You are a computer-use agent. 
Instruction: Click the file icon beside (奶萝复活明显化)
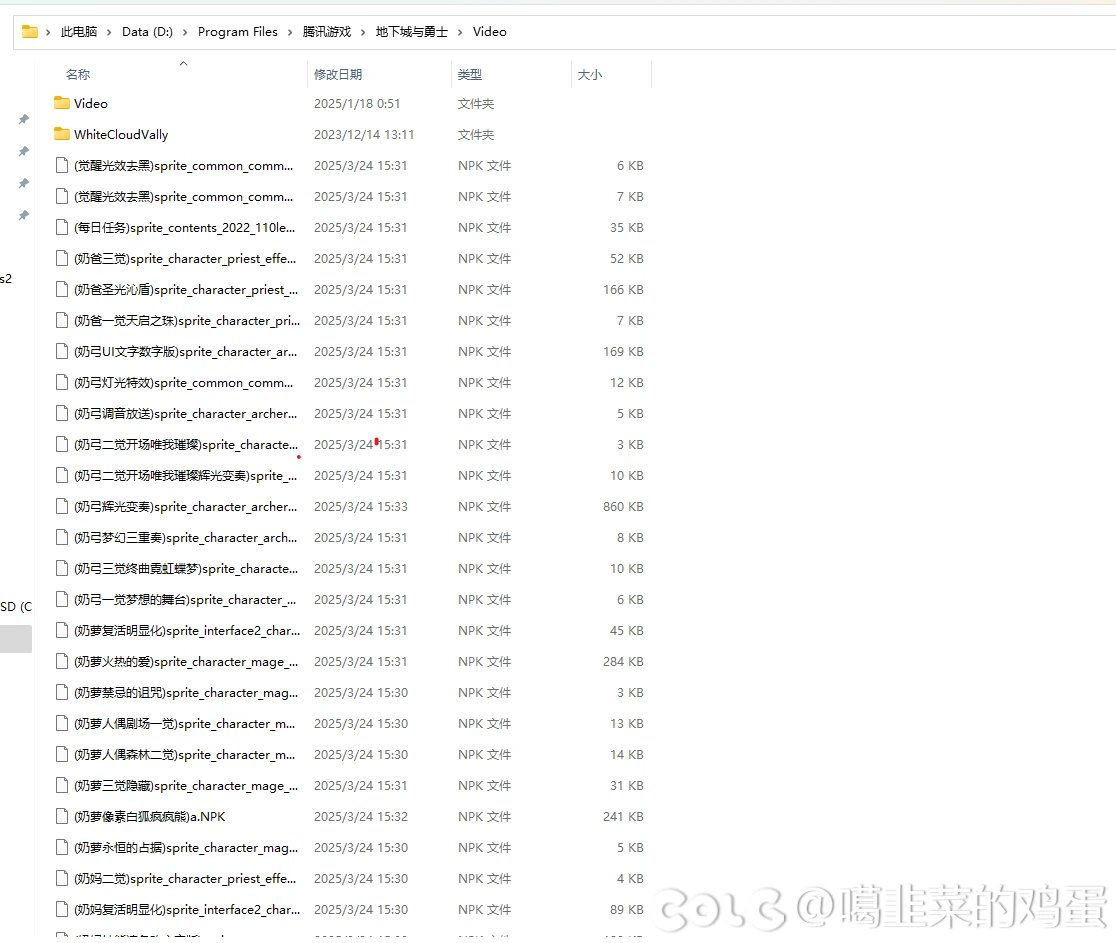point(62,631)
